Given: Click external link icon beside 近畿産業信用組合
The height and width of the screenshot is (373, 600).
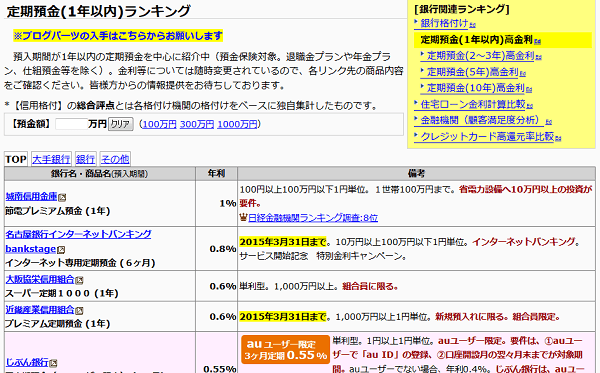Looking at the screenshot, I should point(79,311).
